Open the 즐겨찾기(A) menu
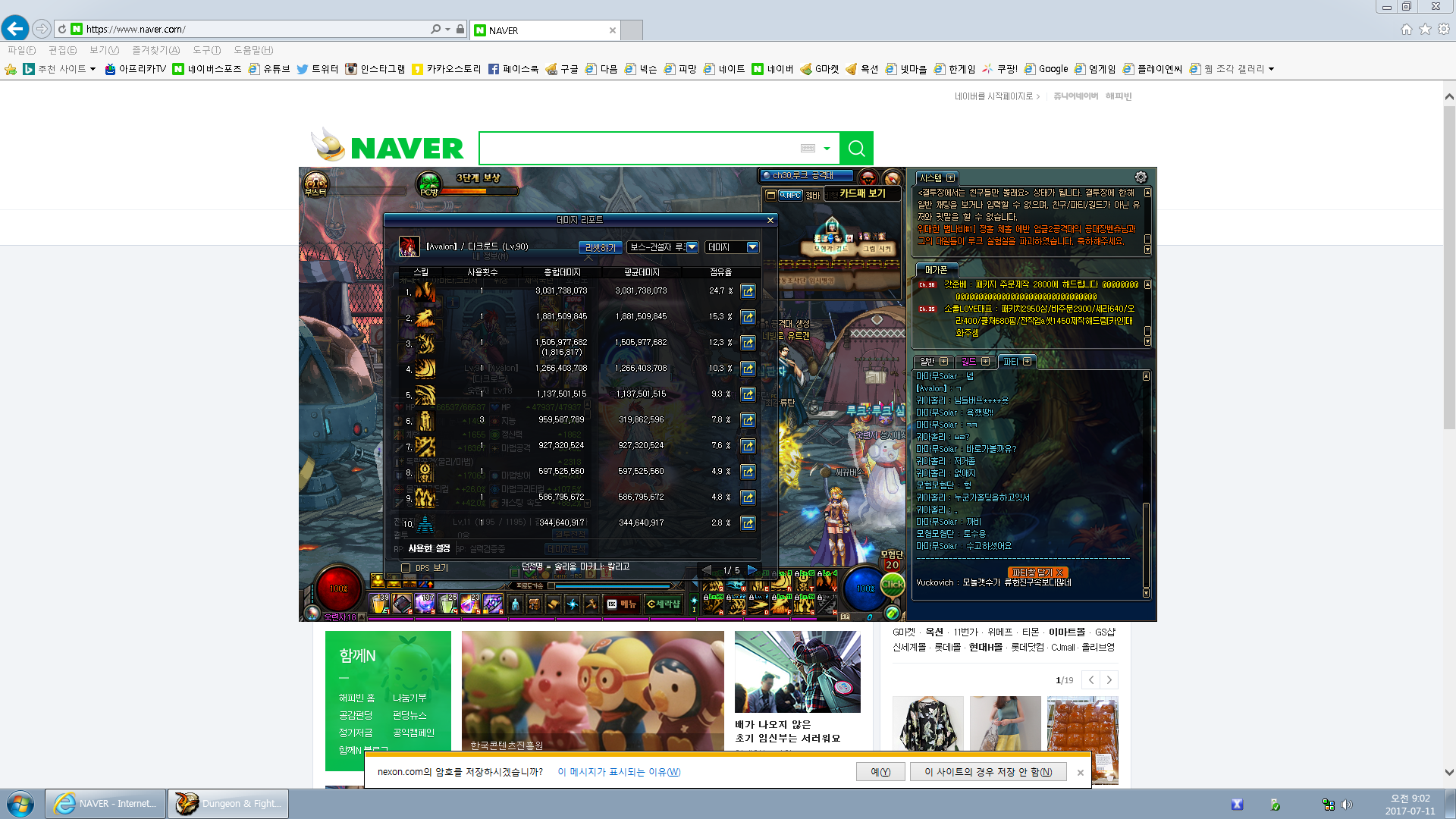Image resolution: width=1456 pixels, height=819 pixels. click(156, 50)
